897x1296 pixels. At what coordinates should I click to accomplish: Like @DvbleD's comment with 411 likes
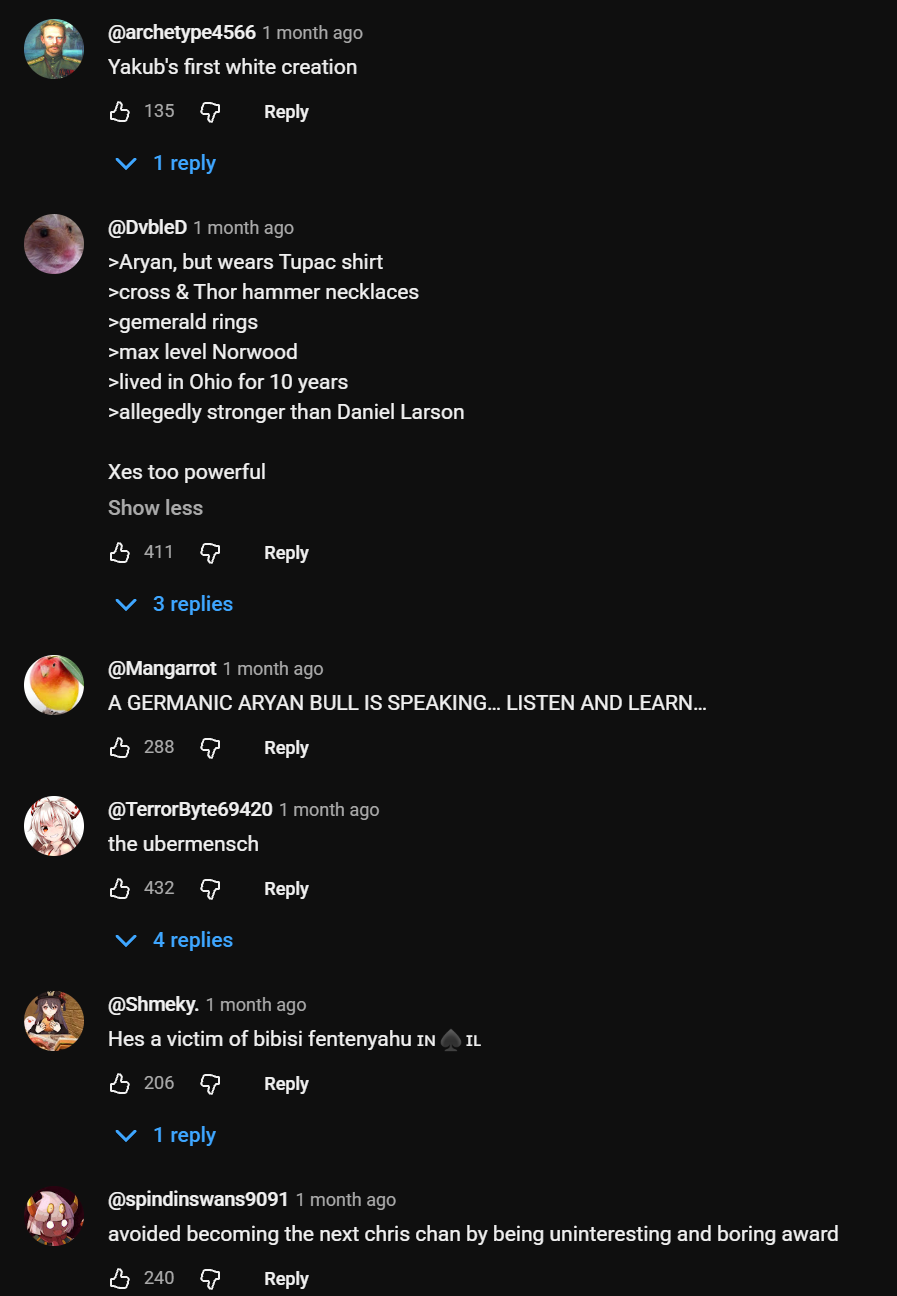click(x=120, y=553)
